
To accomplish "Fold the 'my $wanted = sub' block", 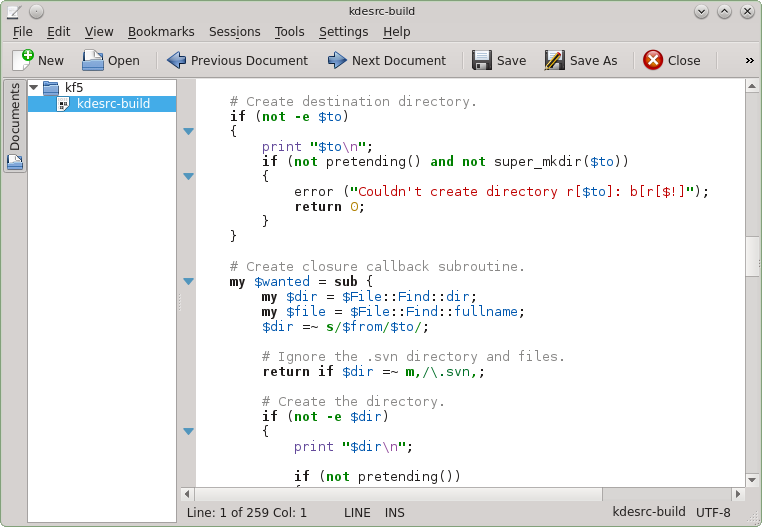I will pos(189,281).
